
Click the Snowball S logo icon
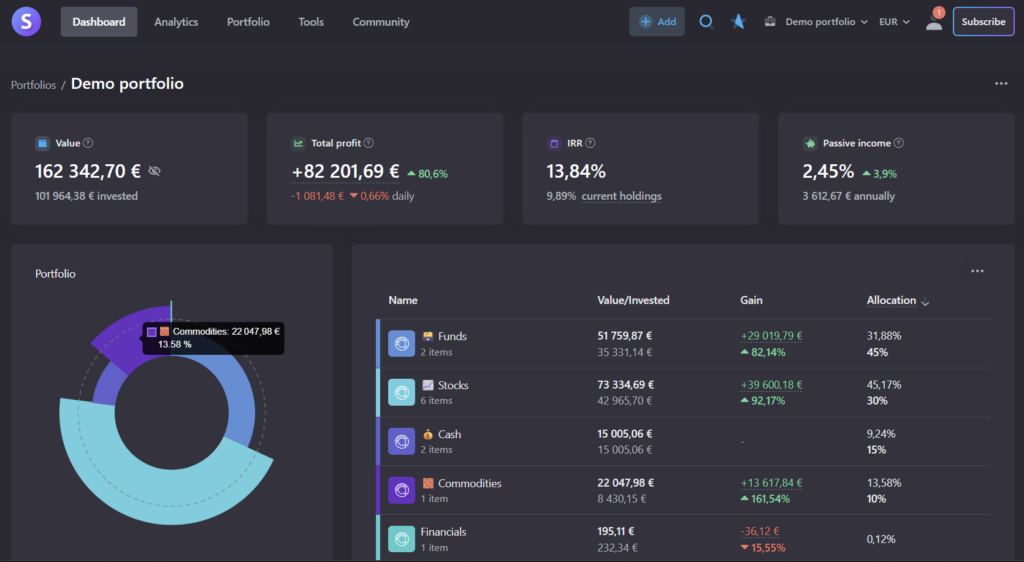tap(26, 21)
